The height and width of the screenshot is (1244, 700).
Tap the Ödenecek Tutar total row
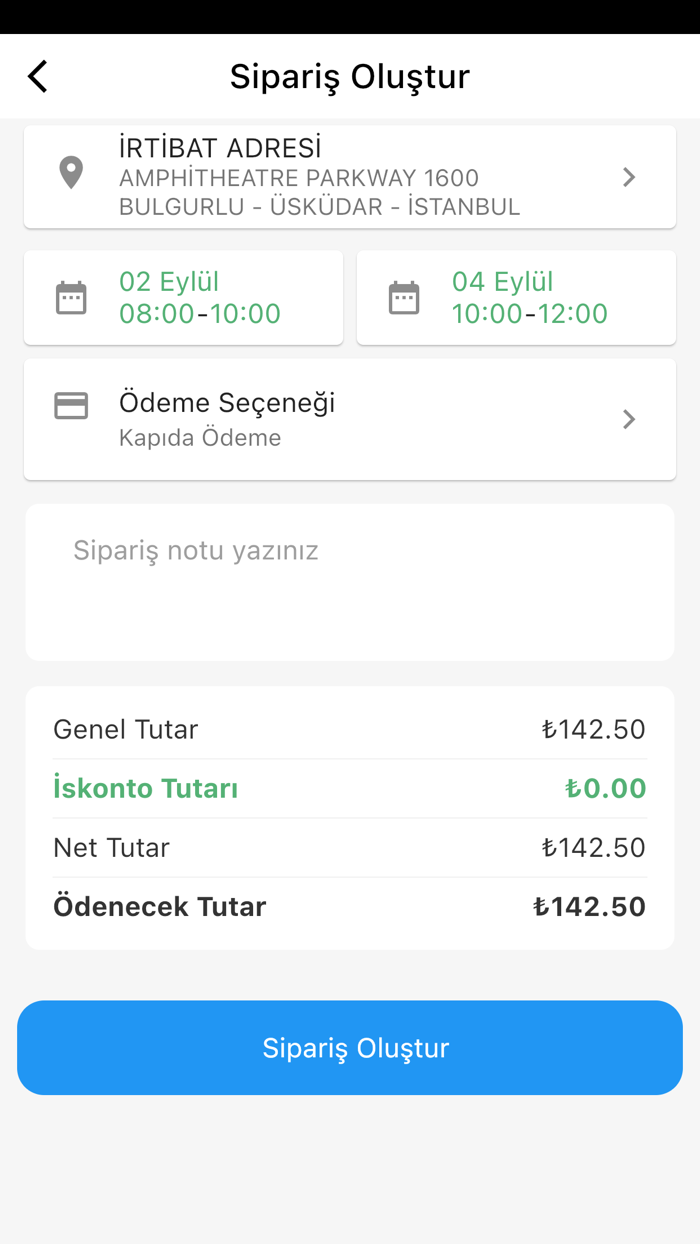[350, 906]
